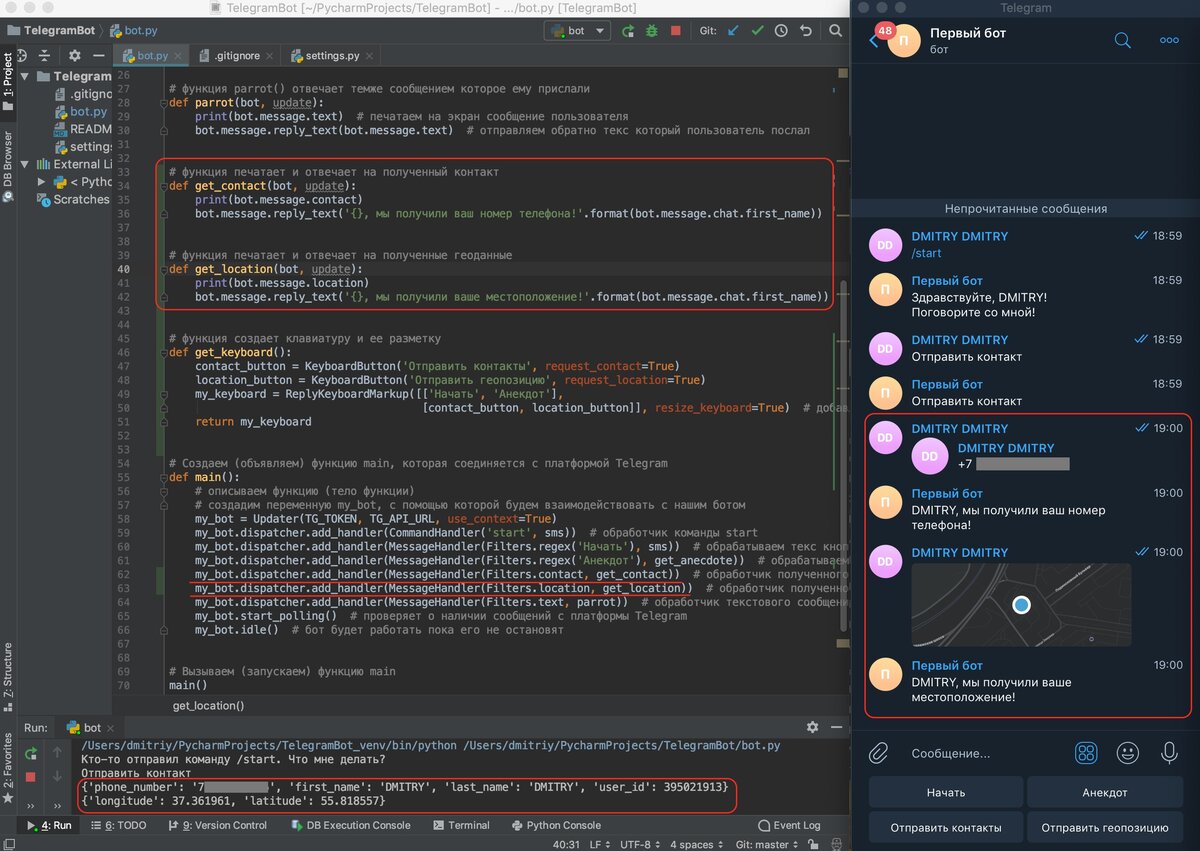Select .gitignore in the project tree
This screenshot has width=1200, height=851.
[83, 94]
